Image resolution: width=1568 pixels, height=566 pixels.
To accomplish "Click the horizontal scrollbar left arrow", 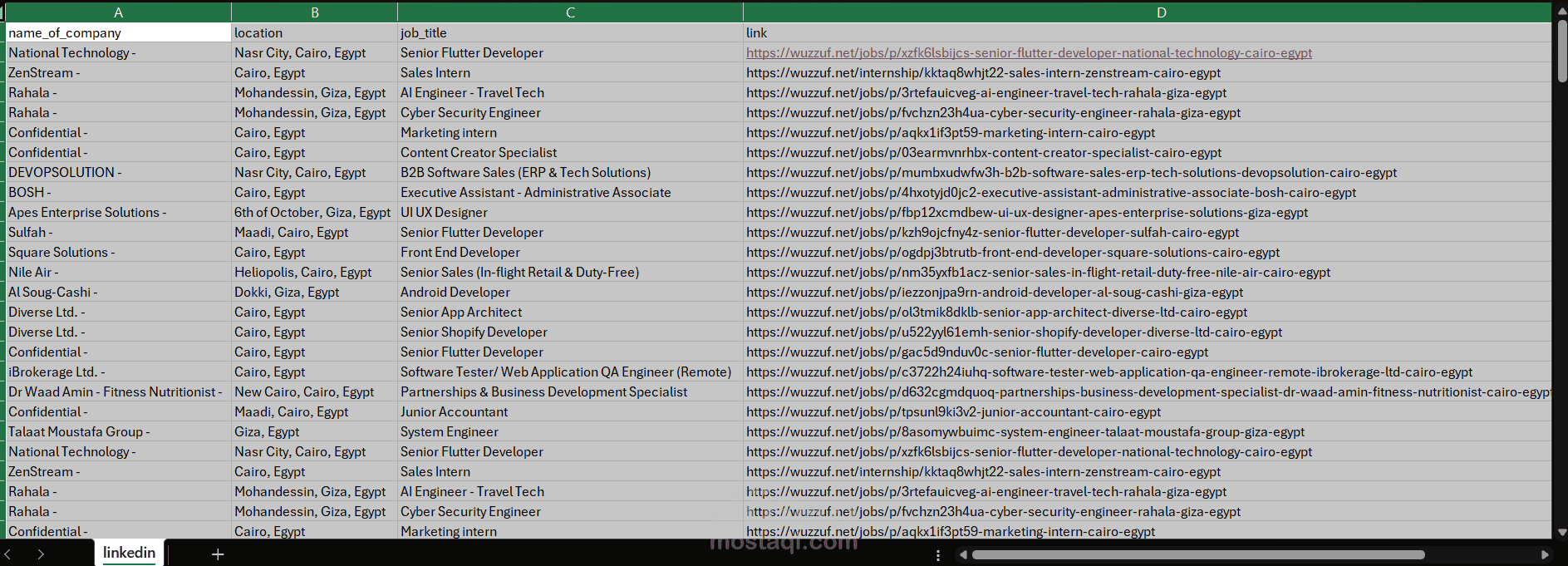I will [963, 554].
